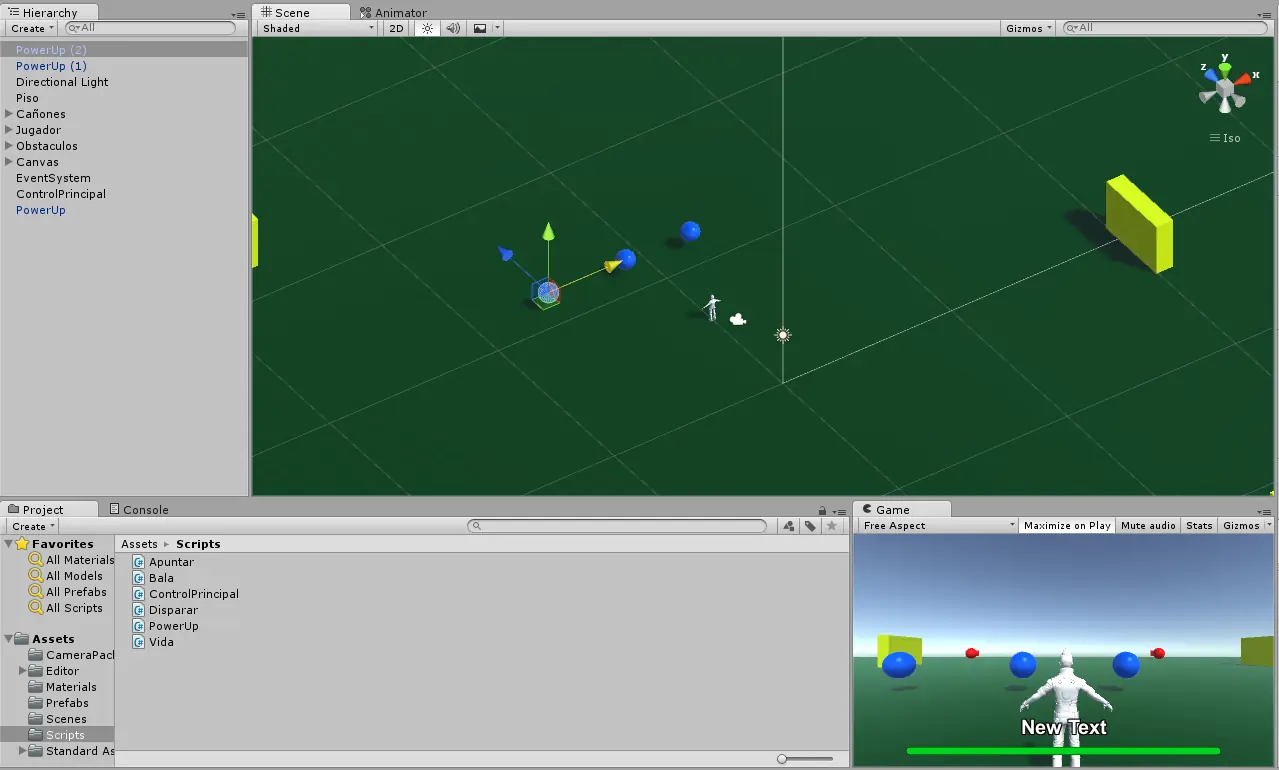1279x770 pixels.
Task: Select the large yellow block obstacle
Action: 1139,224
